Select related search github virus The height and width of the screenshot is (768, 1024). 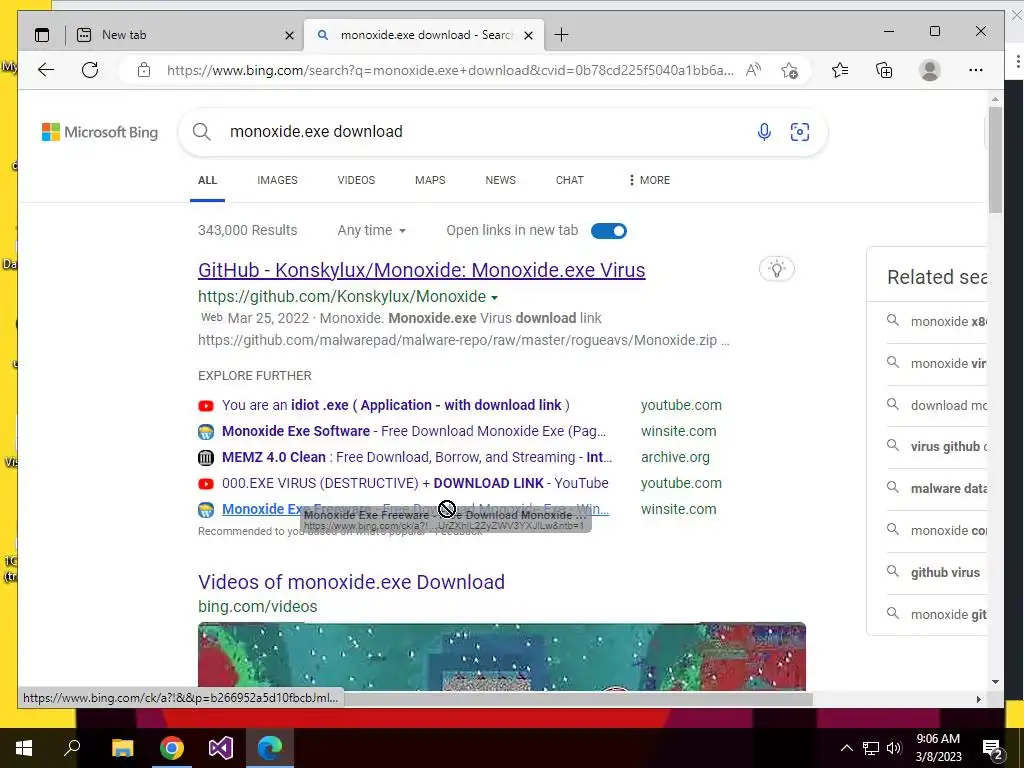pos(945,572)
